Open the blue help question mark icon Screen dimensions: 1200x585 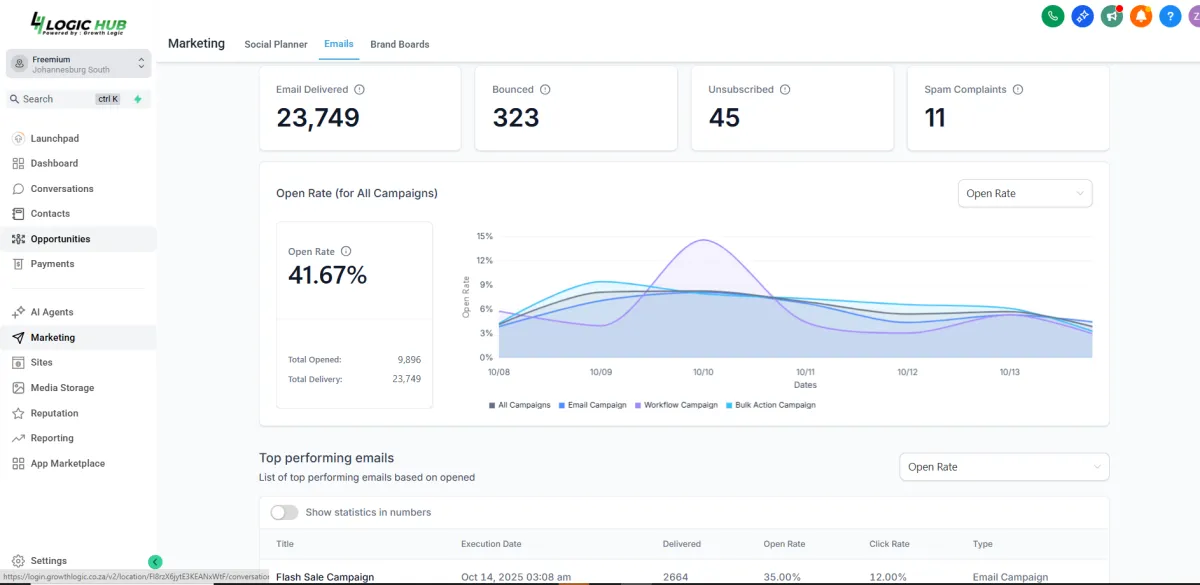coord(1170,16)
